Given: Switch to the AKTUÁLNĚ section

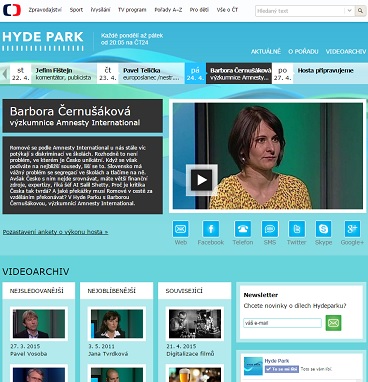Looking at the screenshot, I should point(266,51).
